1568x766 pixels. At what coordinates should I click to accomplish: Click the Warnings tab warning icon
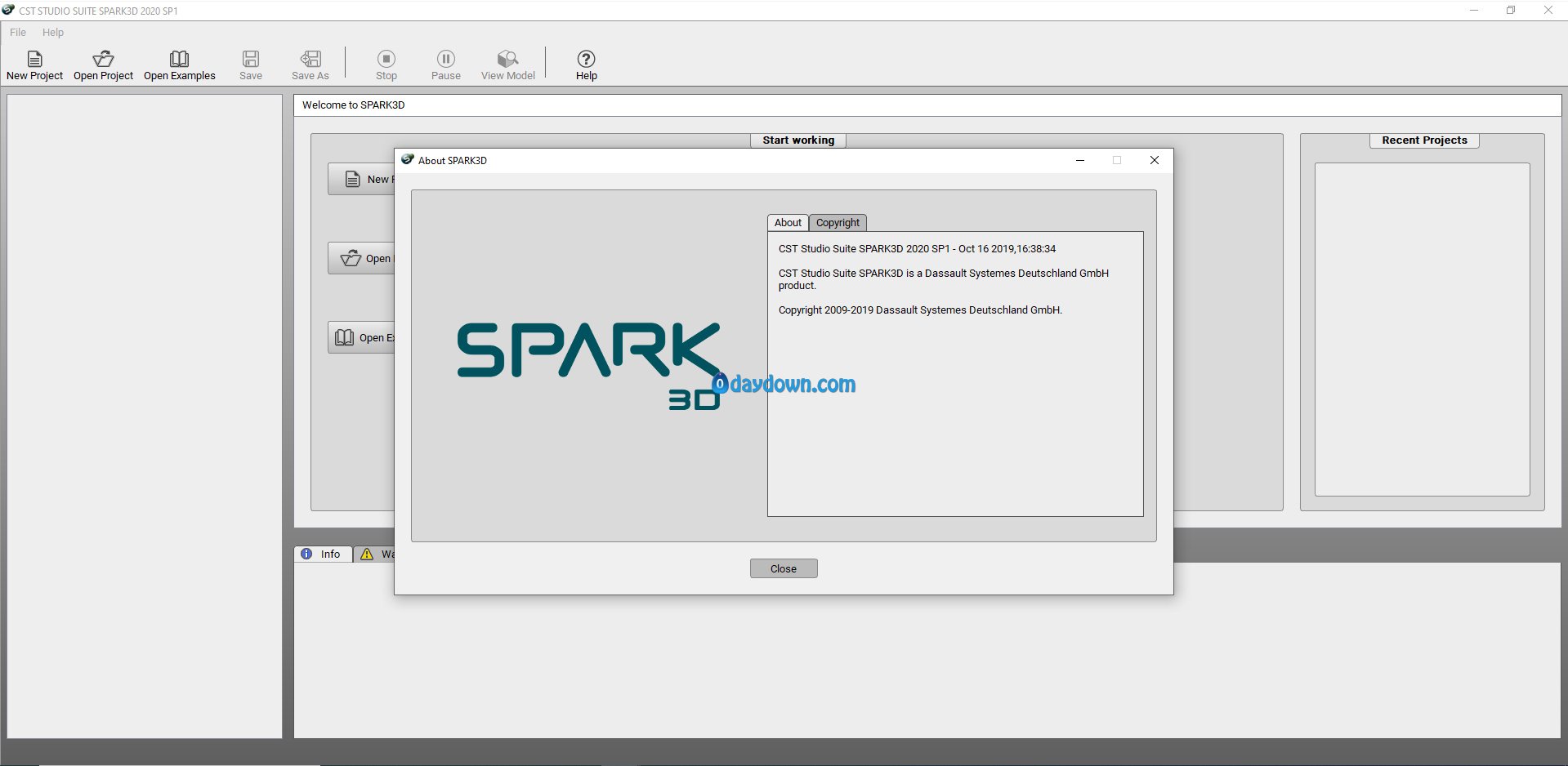click(368, 554)
